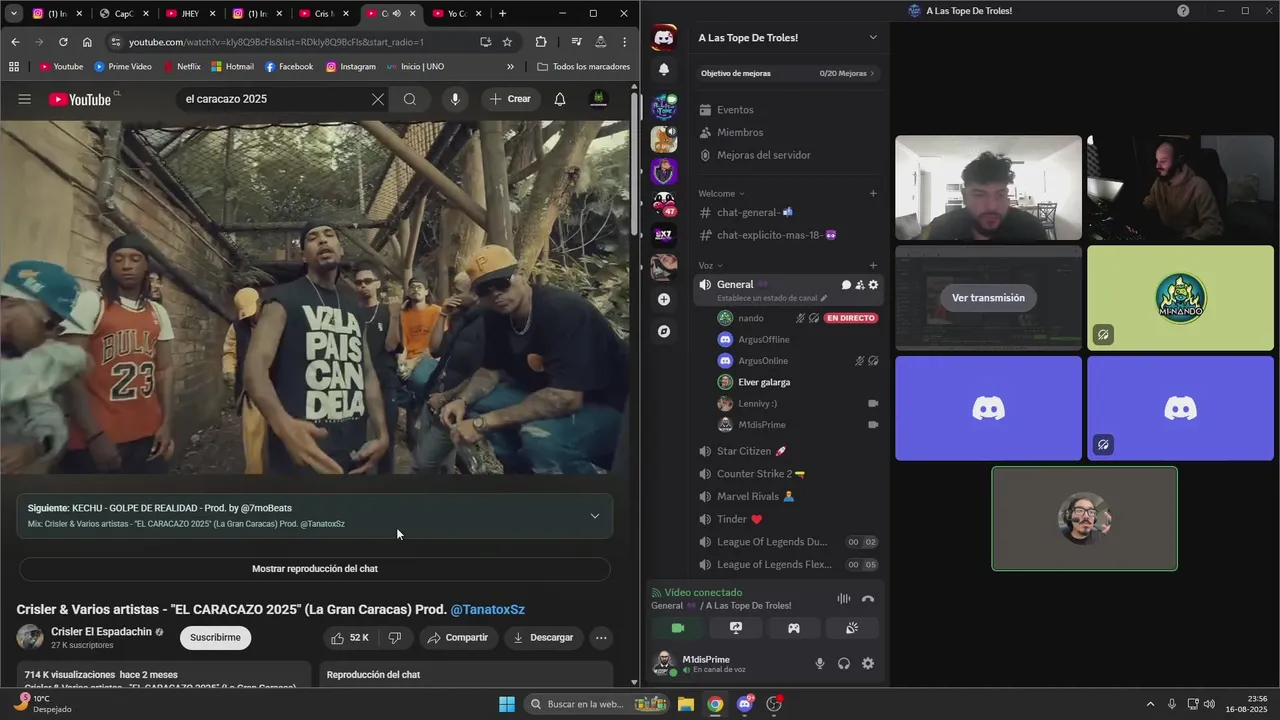Image resolution: width=1280 pixels, height=720 pixels.
Task: Open noise suppression waveform icon
Action: (x=844, y=599)
